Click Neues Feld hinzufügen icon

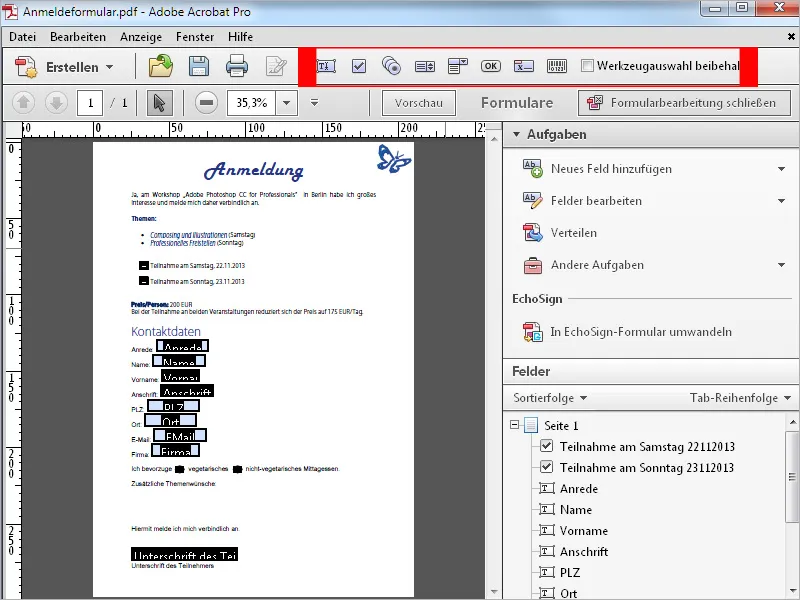pyautogui.click(x=533, y=169)
